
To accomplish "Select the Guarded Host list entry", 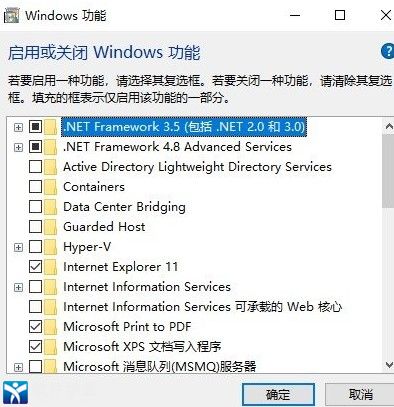I will point(104,227).
